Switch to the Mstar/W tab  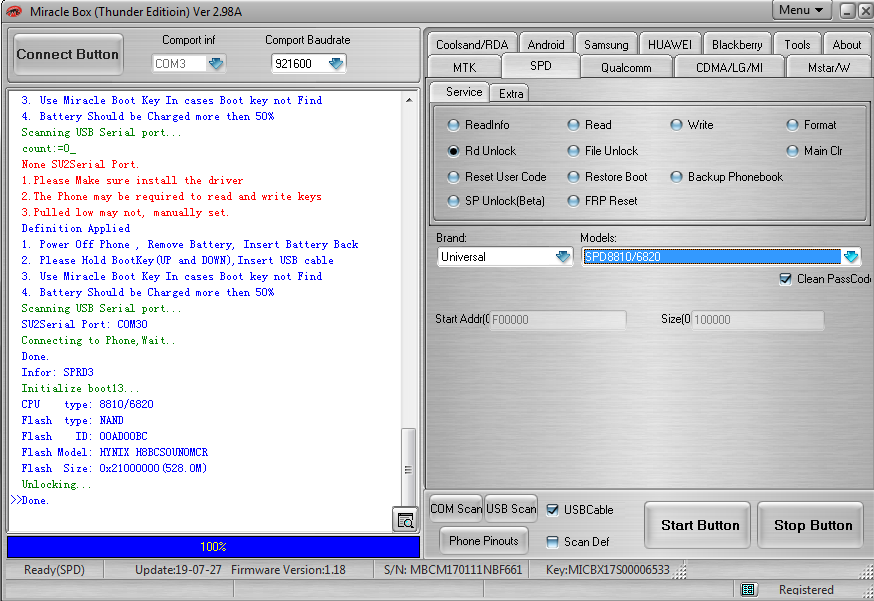click(829, 67)
